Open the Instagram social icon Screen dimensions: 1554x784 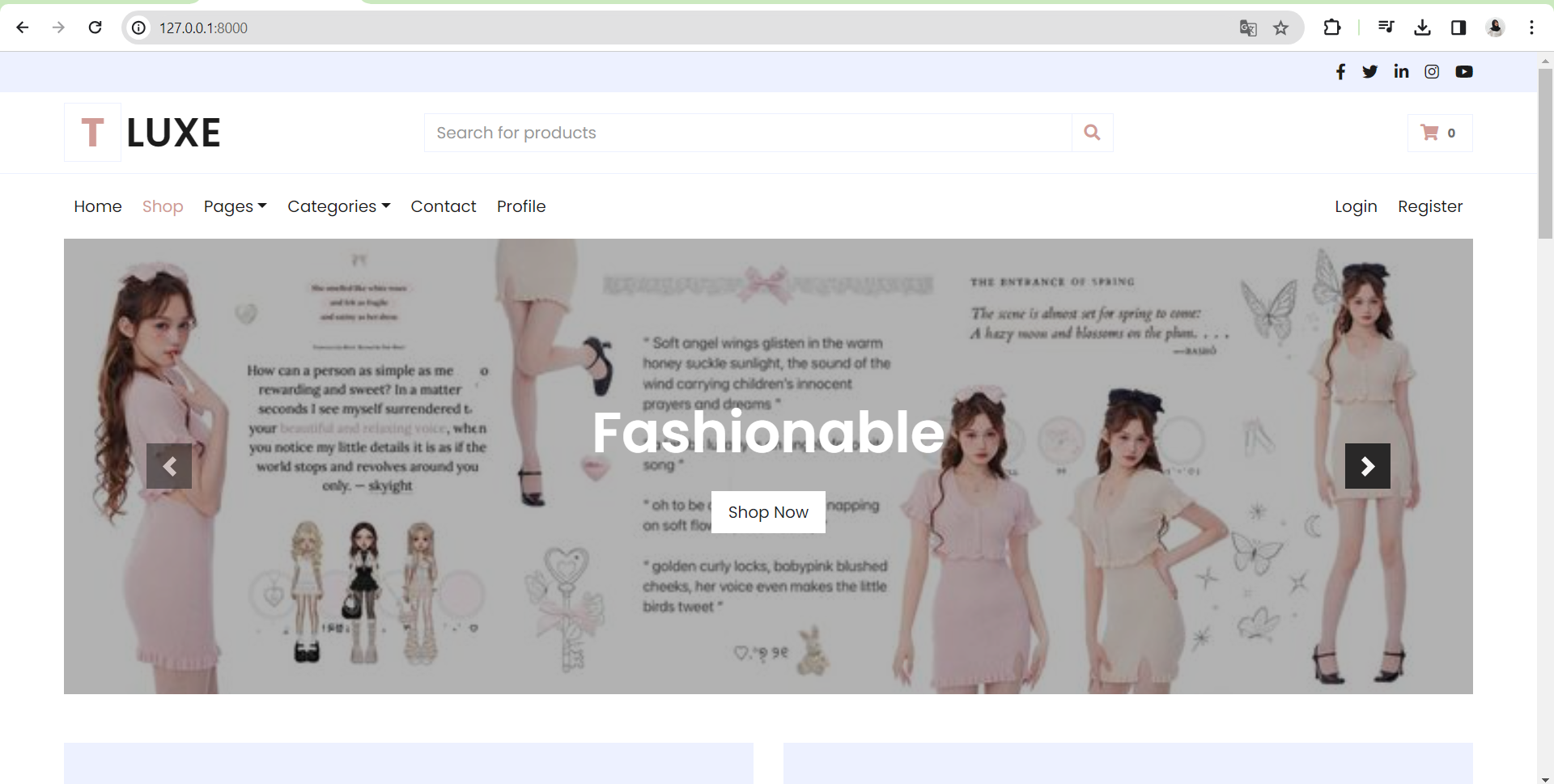point(1432,72)
